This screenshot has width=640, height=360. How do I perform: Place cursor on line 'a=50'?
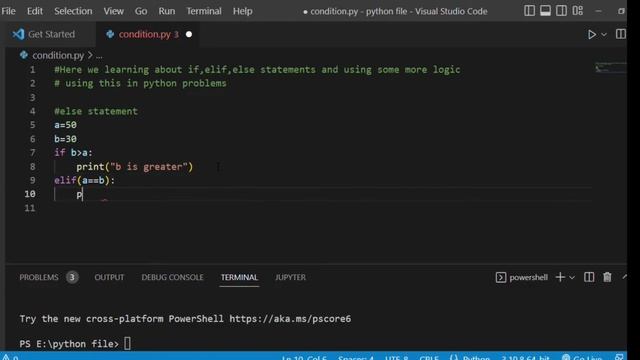coord(65,125)
